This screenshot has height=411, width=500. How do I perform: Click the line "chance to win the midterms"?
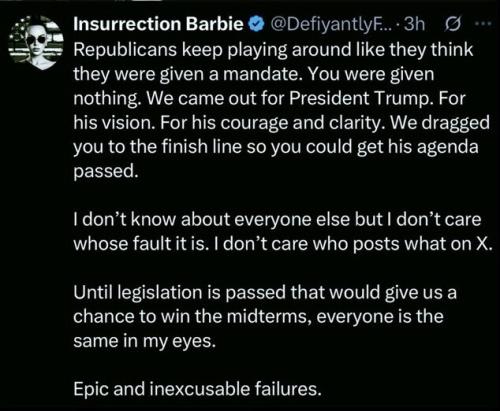(258, 317)
